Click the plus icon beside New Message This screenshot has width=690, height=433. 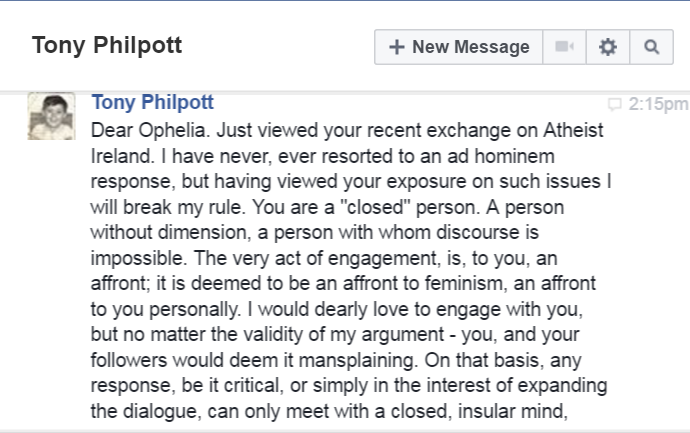click(396, 47)
